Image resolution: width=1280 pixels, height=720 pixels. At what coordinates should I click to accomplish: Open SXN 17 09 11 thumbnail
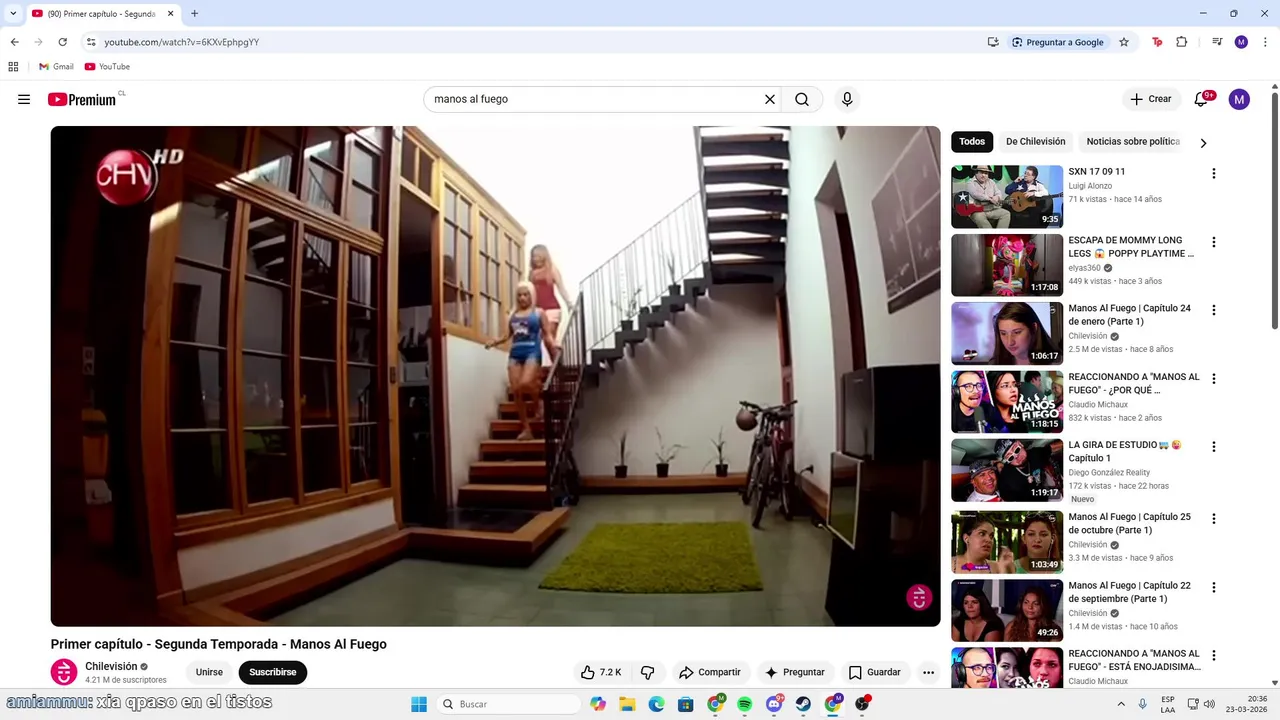coord(1007,197)
